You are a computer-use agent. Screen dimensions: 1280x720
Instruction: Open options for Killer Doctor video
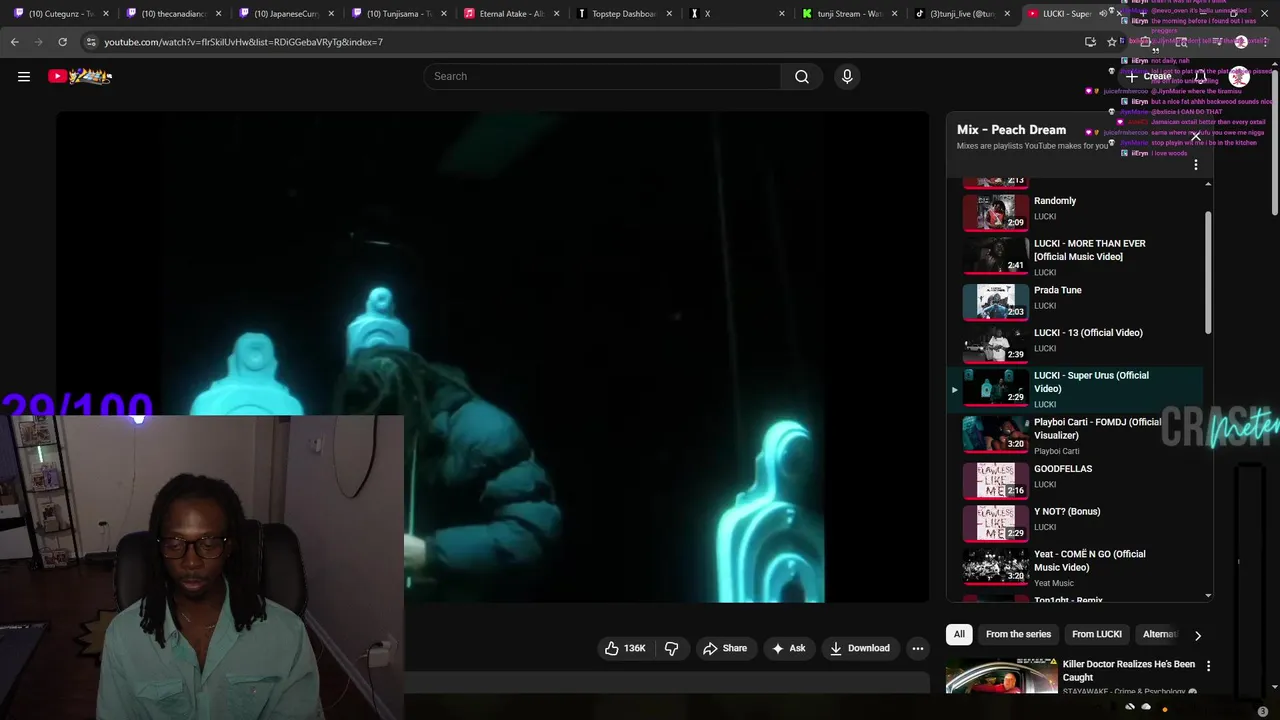click(1208, 666)
